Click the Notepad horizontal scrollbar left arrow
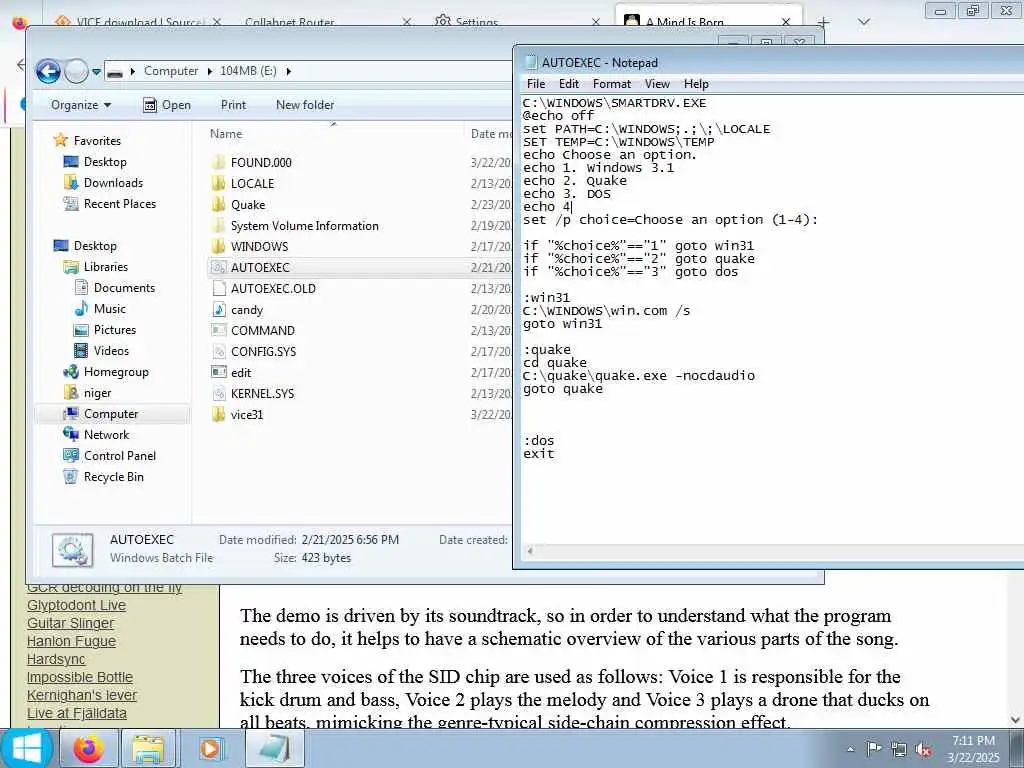The image size is (1024, 768). click(x=530, y=551)
